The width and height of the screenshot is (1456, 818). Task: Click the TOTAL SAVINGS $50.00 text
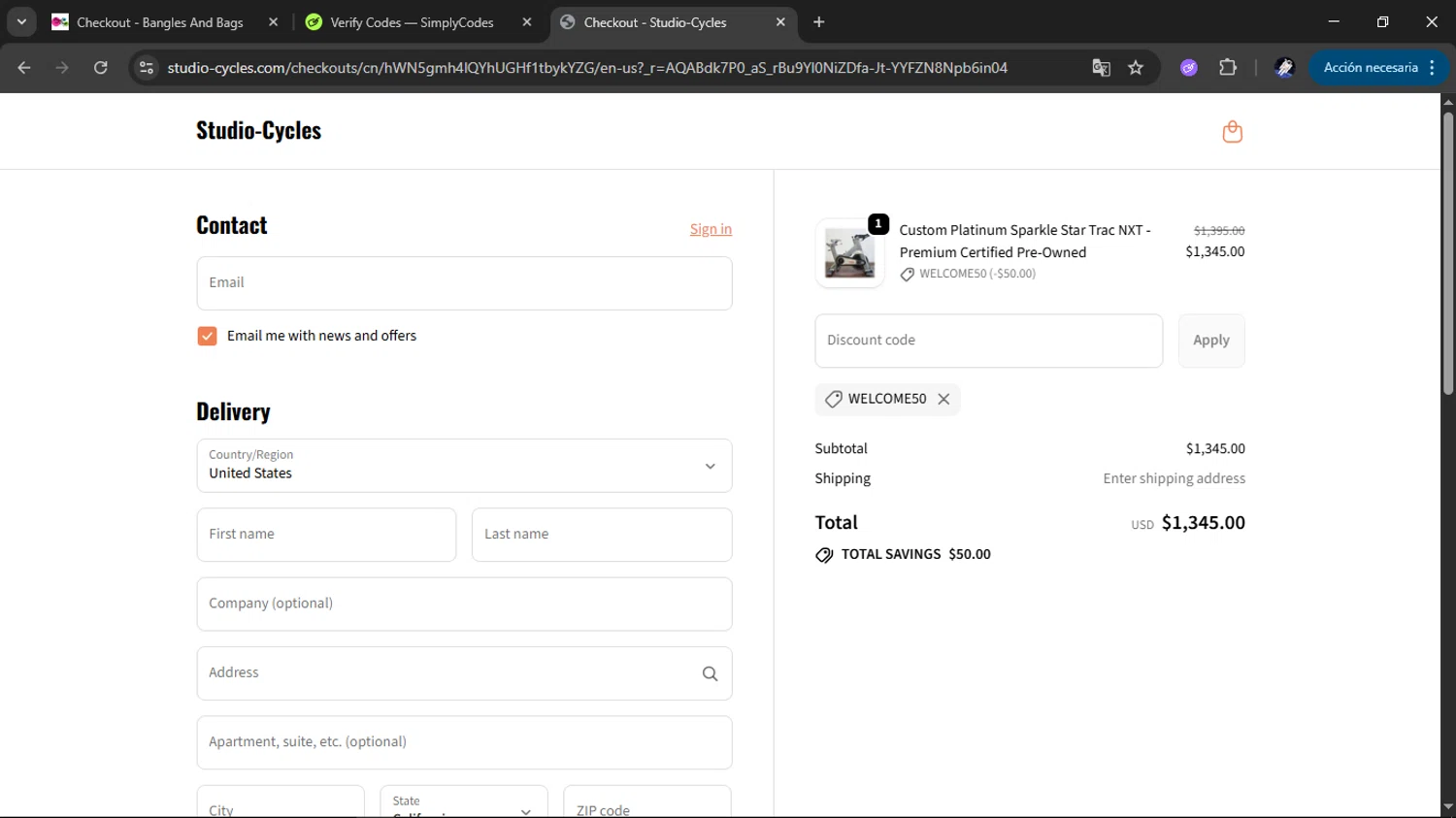pos(915,554)
